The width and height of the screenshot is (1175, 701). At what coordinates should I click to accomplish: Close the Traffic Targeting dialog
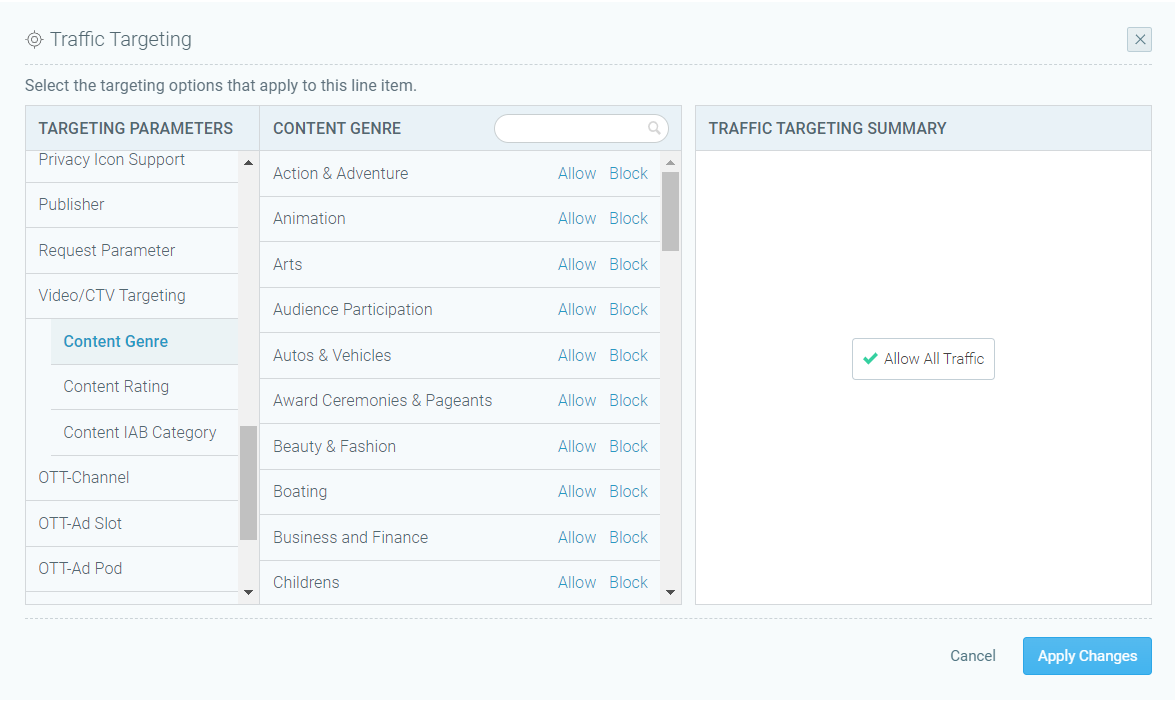1139,40
